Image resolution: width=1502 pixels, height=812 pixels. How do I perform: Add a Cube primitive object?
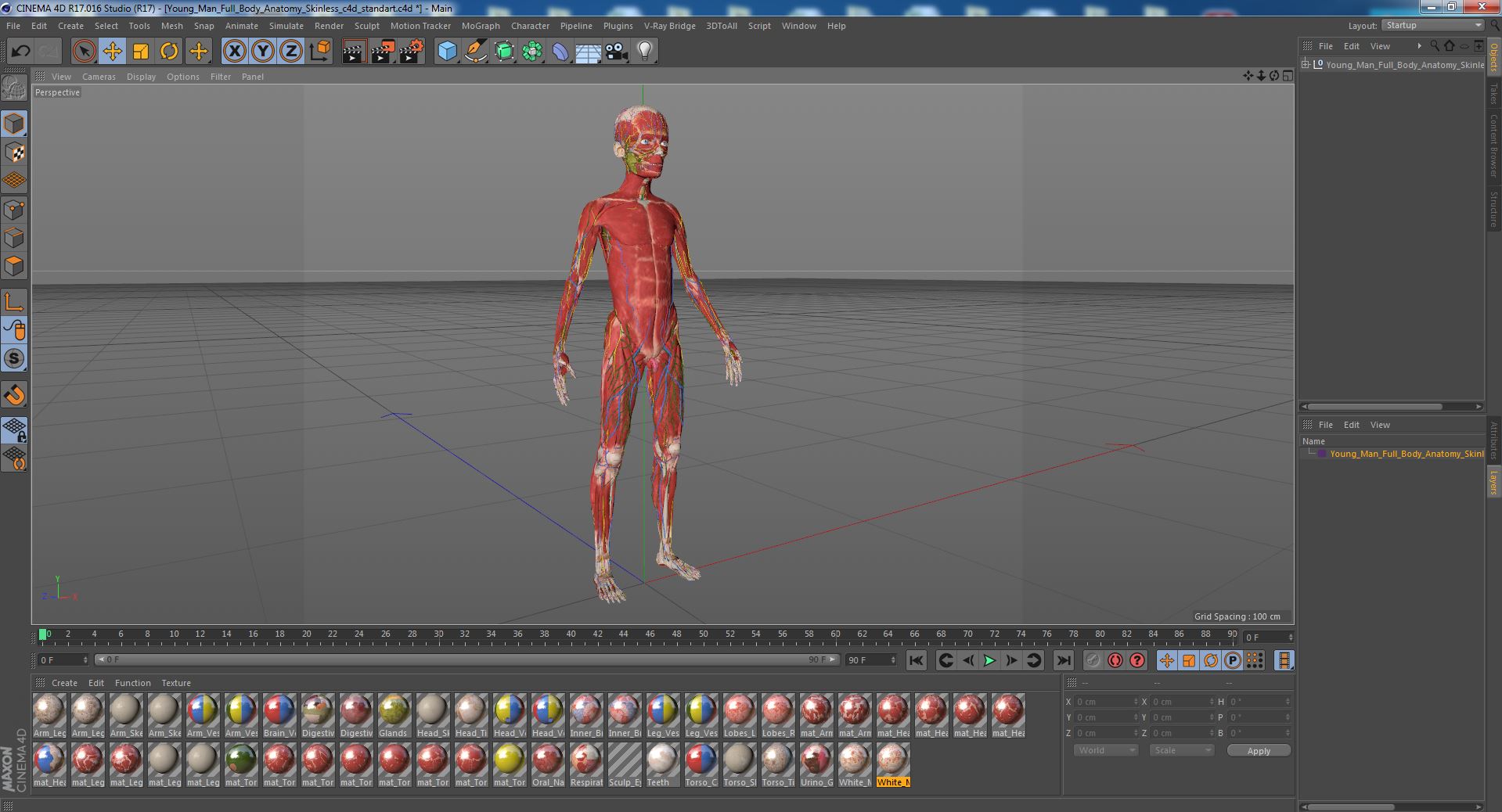(447, 52)
